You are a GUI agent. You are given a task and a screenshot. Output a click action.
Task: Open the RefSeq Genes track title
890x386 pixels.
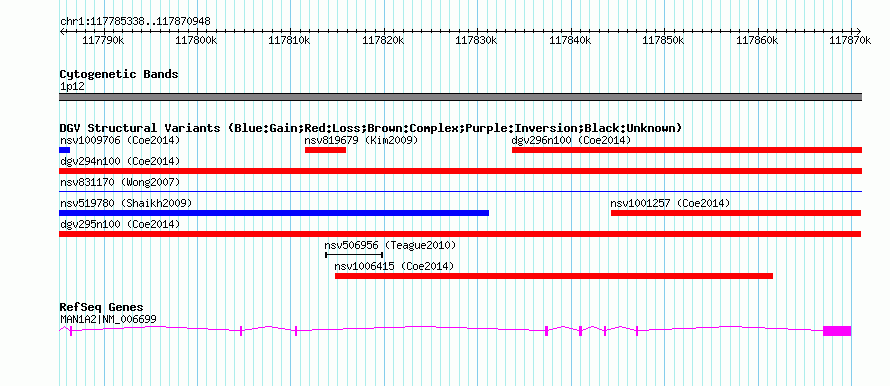pos(101,308)
